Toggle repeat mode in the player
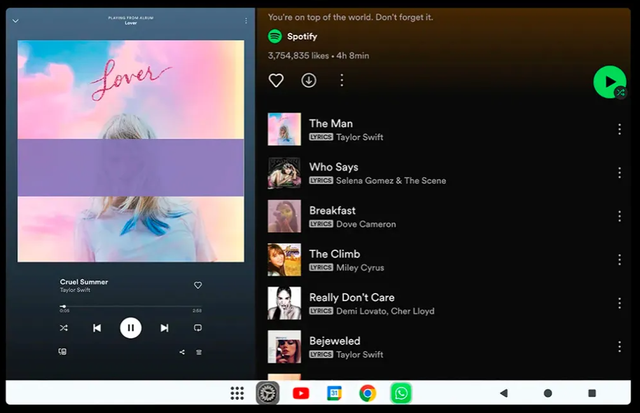Viewport: 640px width, 413px height. click(198, 328)
